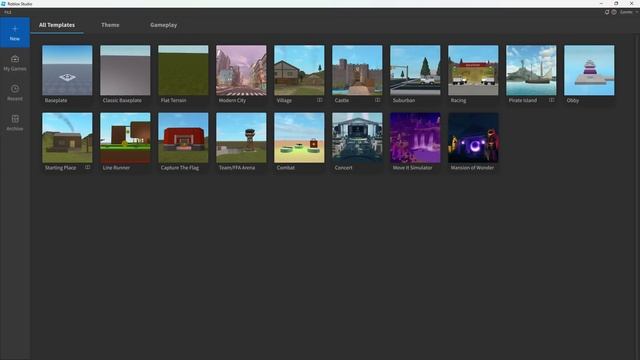Screen dimensions: 640x360
Task: Click the book icon beside Starting Place
Action: pyautogui.click(x=88, y=167)
